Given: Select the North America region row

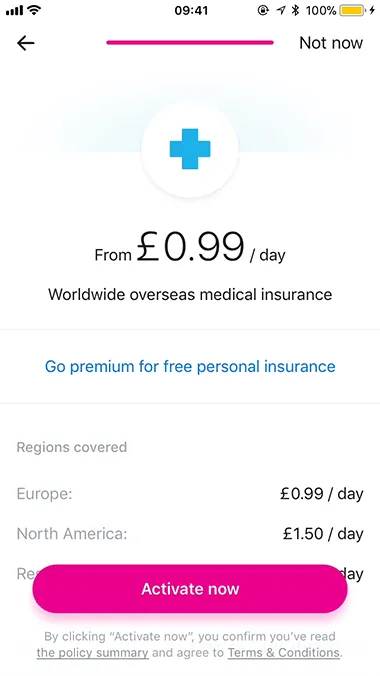Looking at the screenshot, I should coord(190,534).
